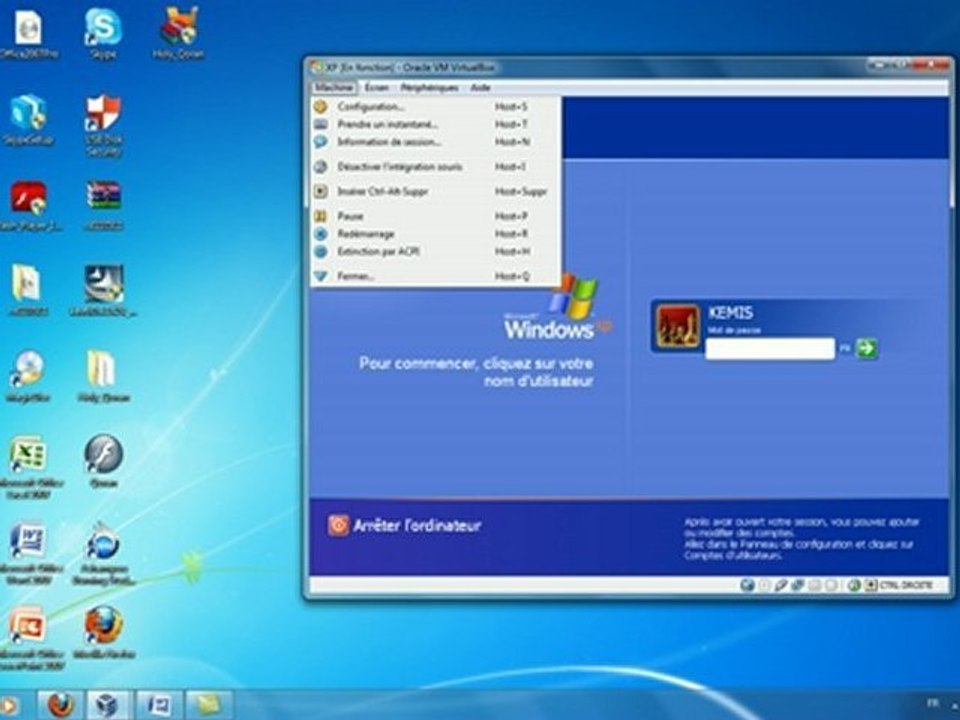Screen dimensions: 960x720
Task: Open the Aide menu
Action: pyautogui.click(x=481, y=88)
